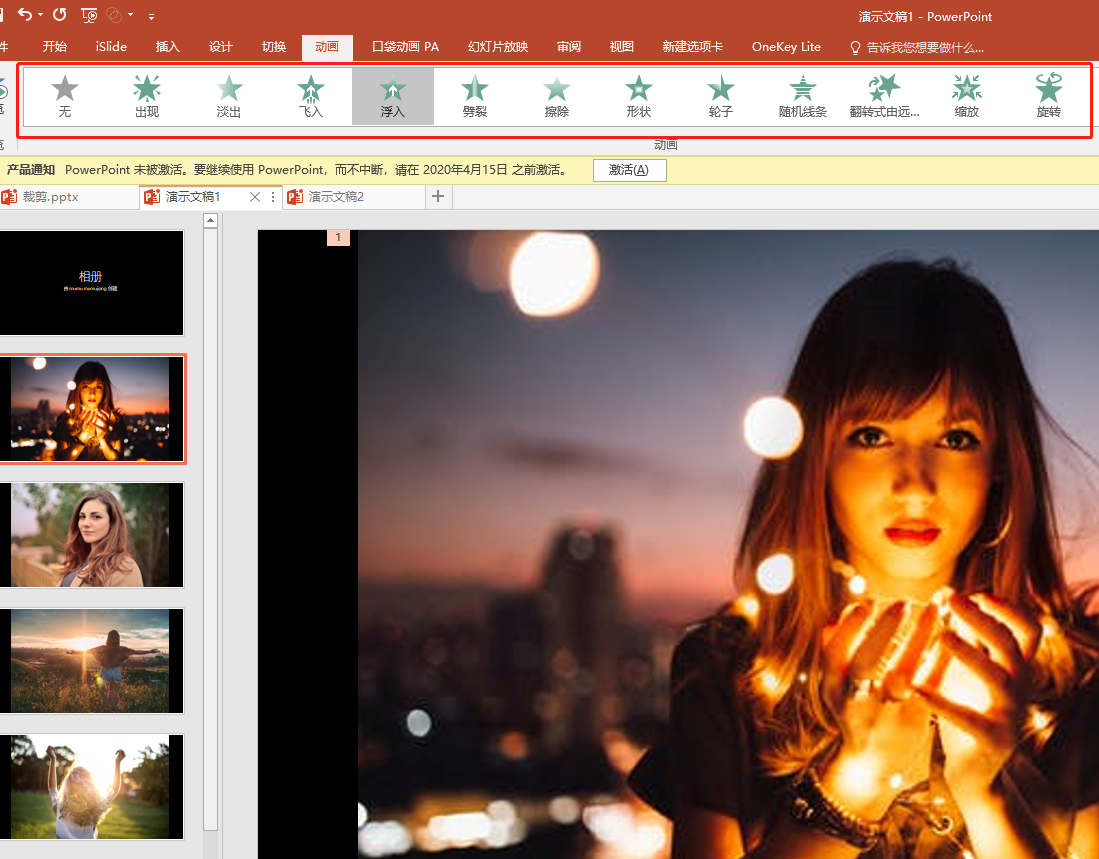Apply the 劈裂 (Split) animation effect
The width and height of the screenshot is (1099, 859).
click(475, 96)
